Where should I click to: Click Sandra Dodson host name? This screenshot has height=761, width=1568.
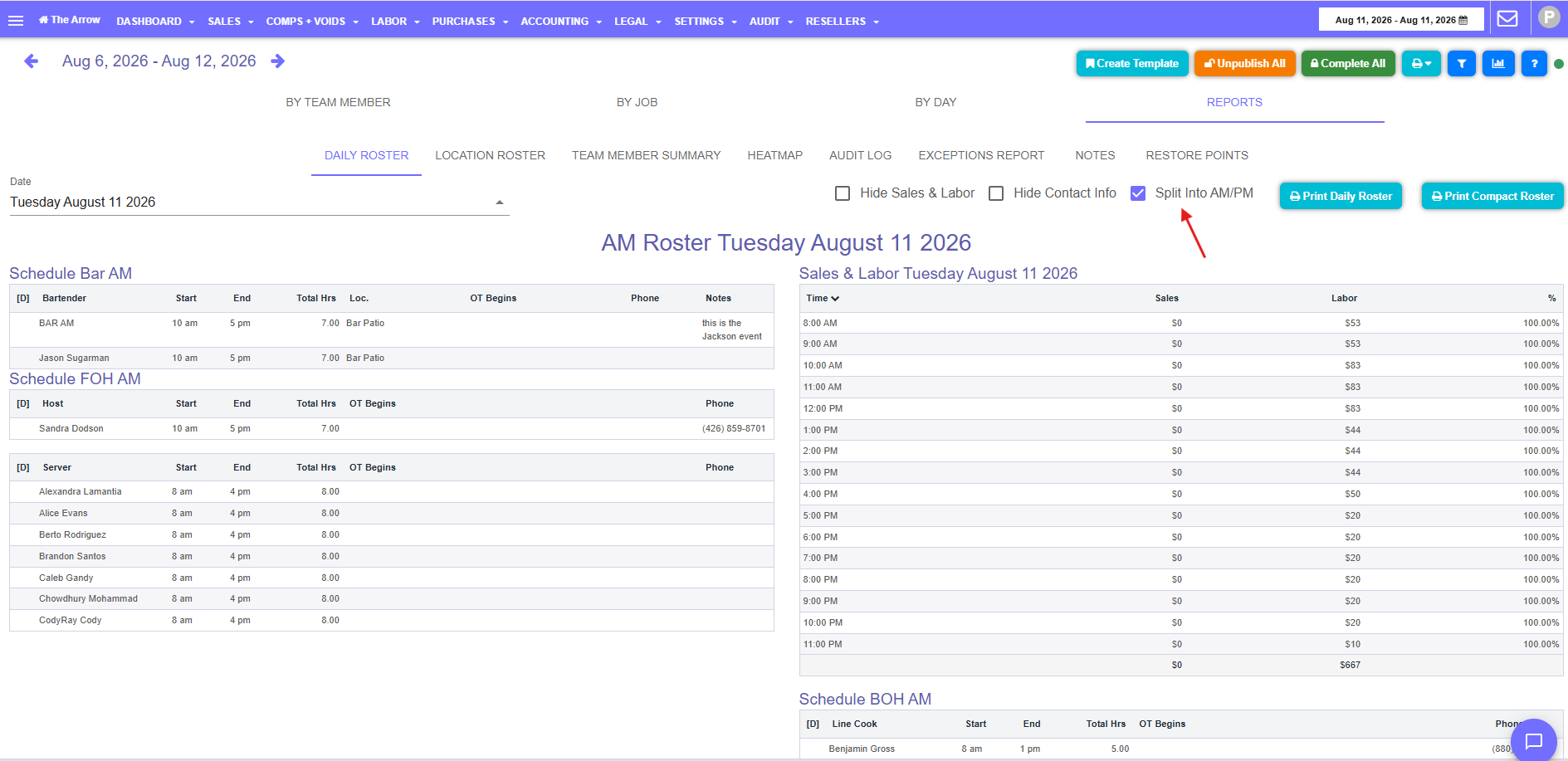(x=71, y=429)
